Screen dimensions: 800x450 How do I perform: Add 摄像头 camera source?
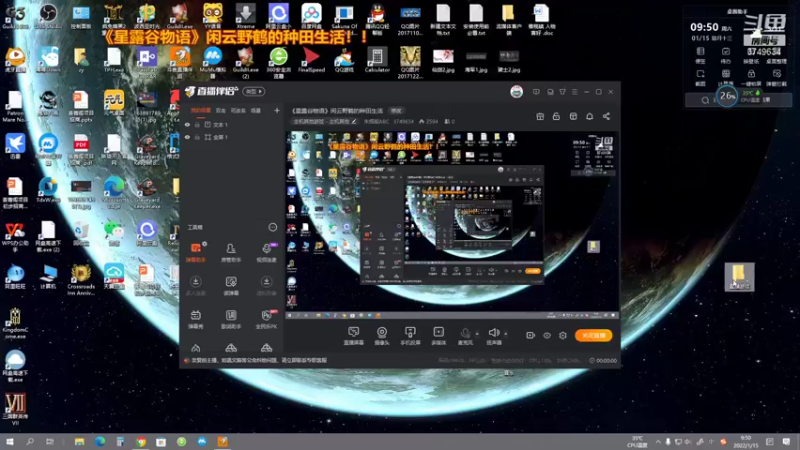382,336
